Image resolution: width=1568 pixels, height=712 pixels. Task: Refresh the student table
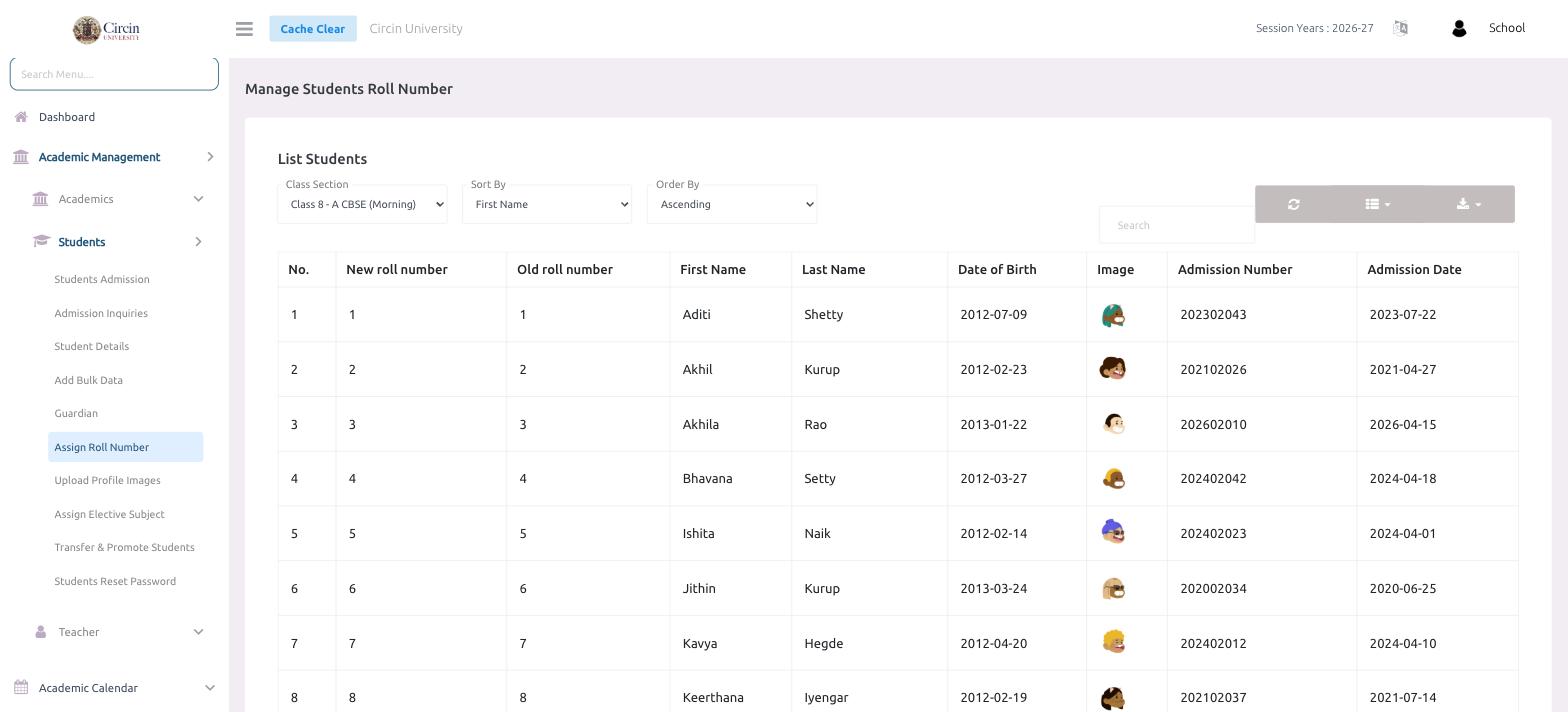point(1294,204)
